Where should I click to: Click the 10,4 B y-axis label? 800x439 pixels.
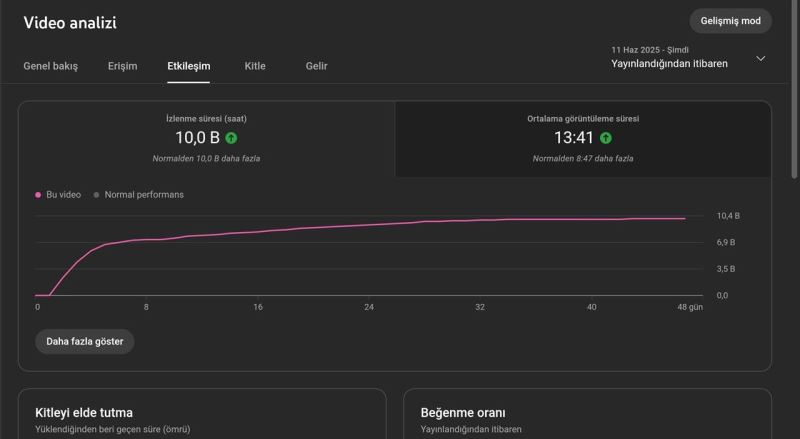click(x=726, y=216)
